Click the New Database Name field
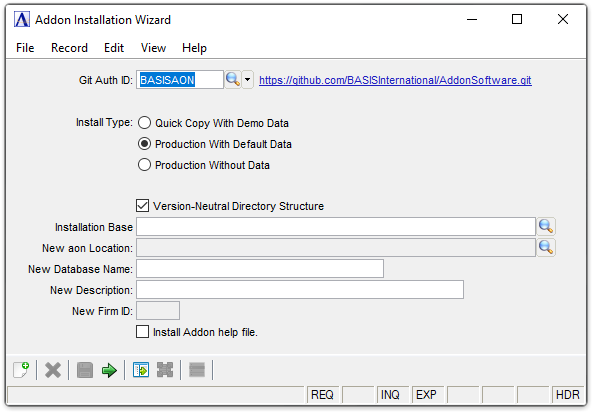596x415 pixels. coord(260,269)
